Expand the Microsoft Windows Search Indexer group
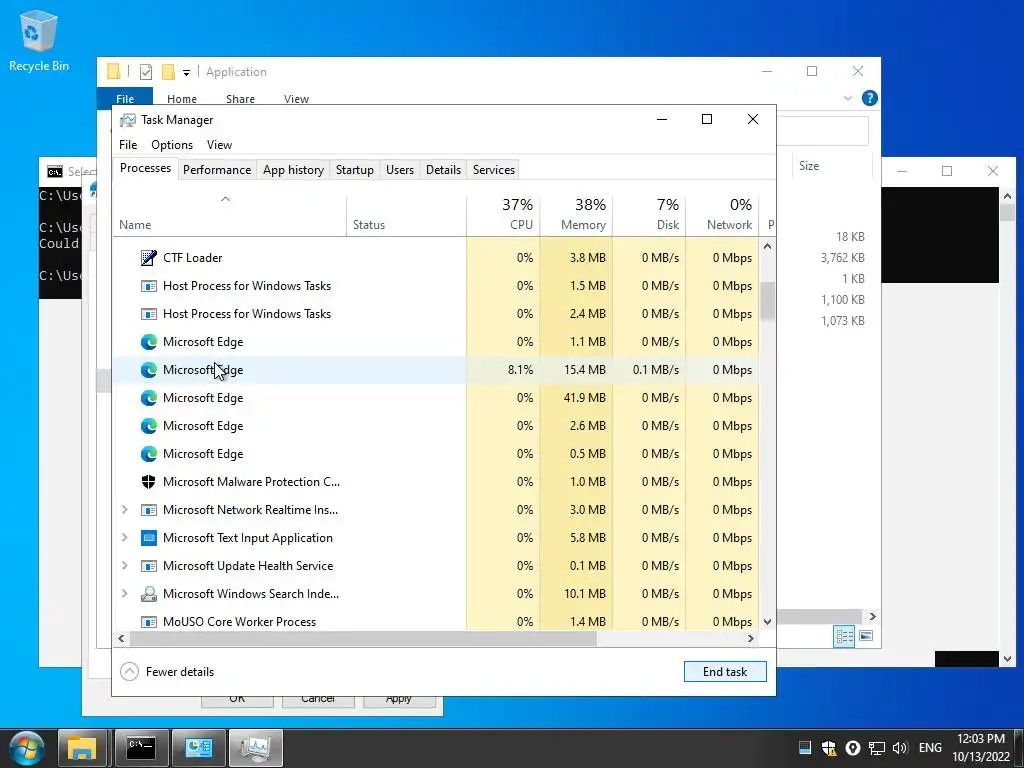Image resolution: width=1024 pixels, height=768 pixels. (x=125, y=594)
